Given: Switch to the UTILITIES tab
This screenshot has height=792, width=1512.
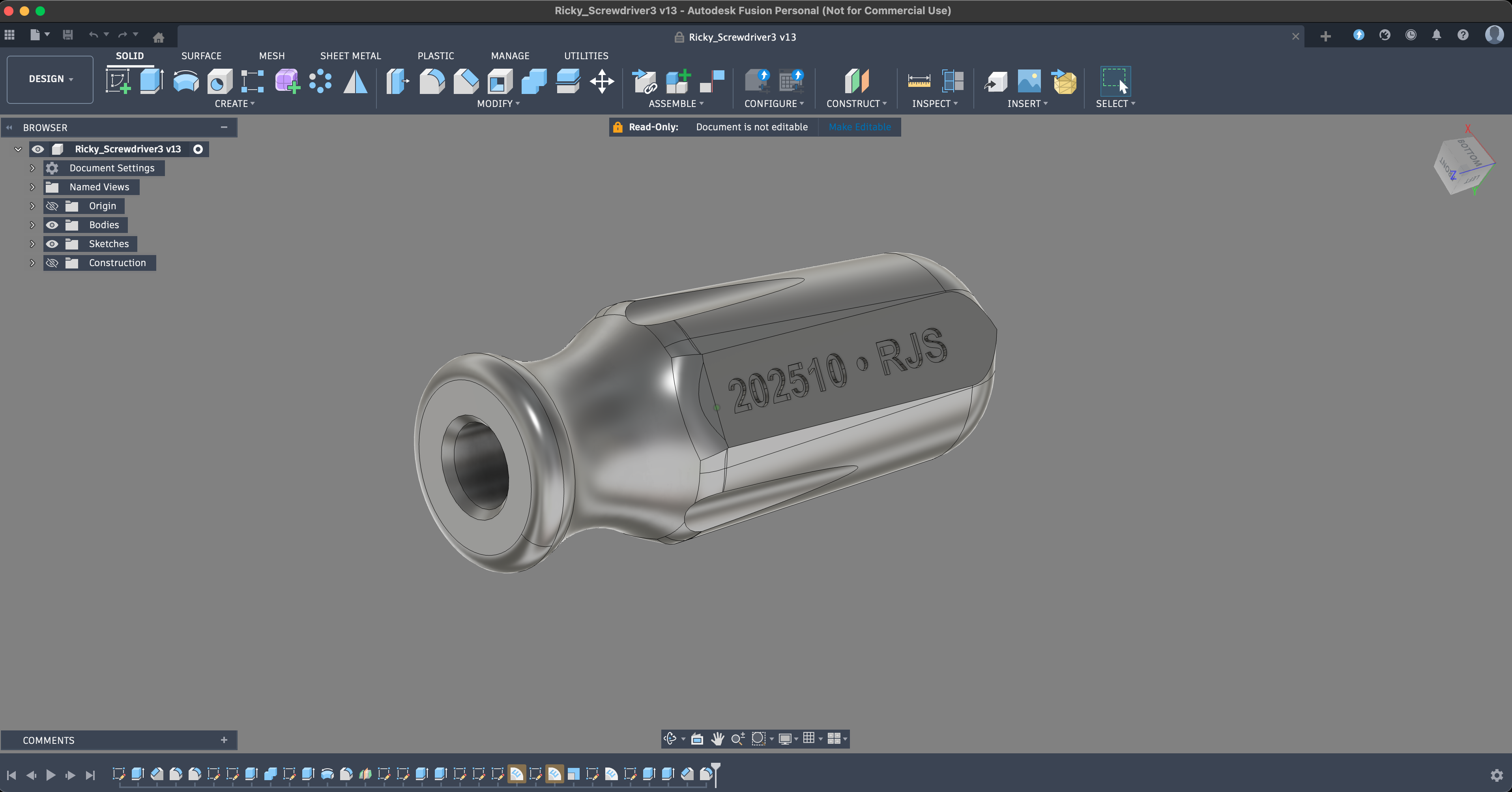Looking at the screenshot, I should pyautogui.click(x=586, y=56).
